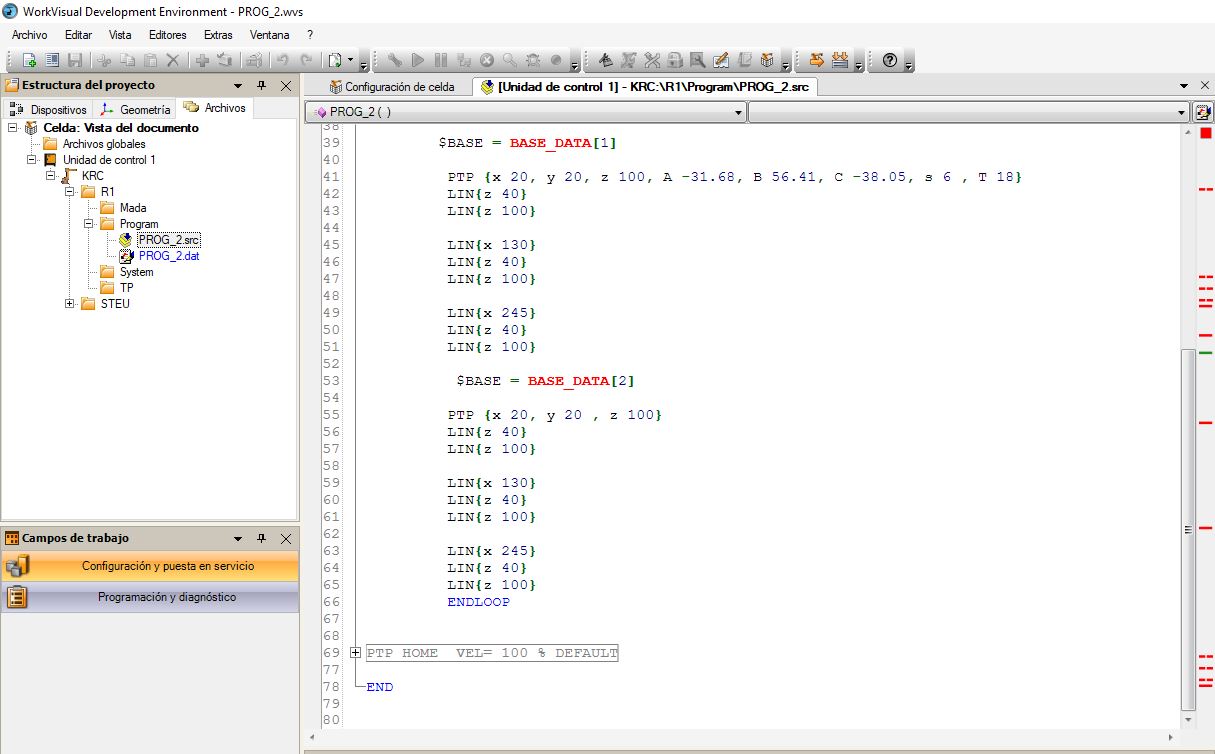Pin the Campos de trabajo panel
Image resolution: width=1215 pixels, height=754 pixels.
coord(261,538)
